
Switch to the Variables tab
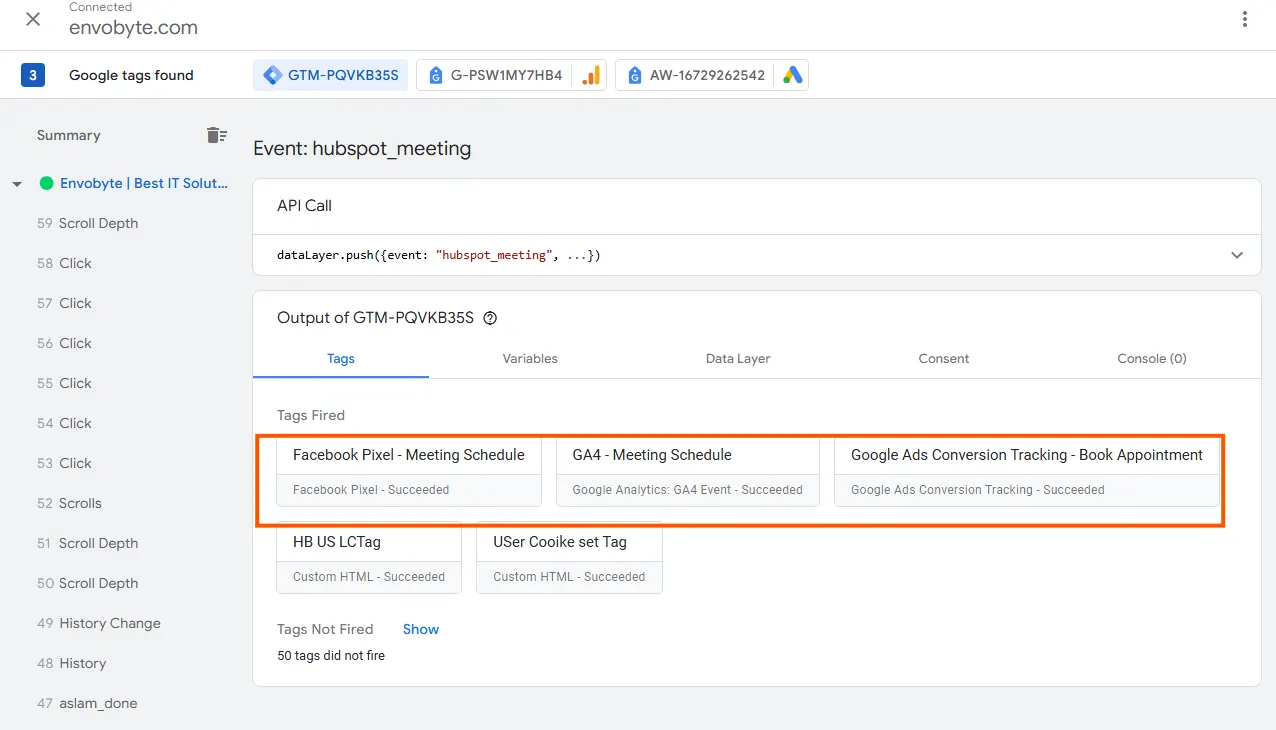pos(530,358)
